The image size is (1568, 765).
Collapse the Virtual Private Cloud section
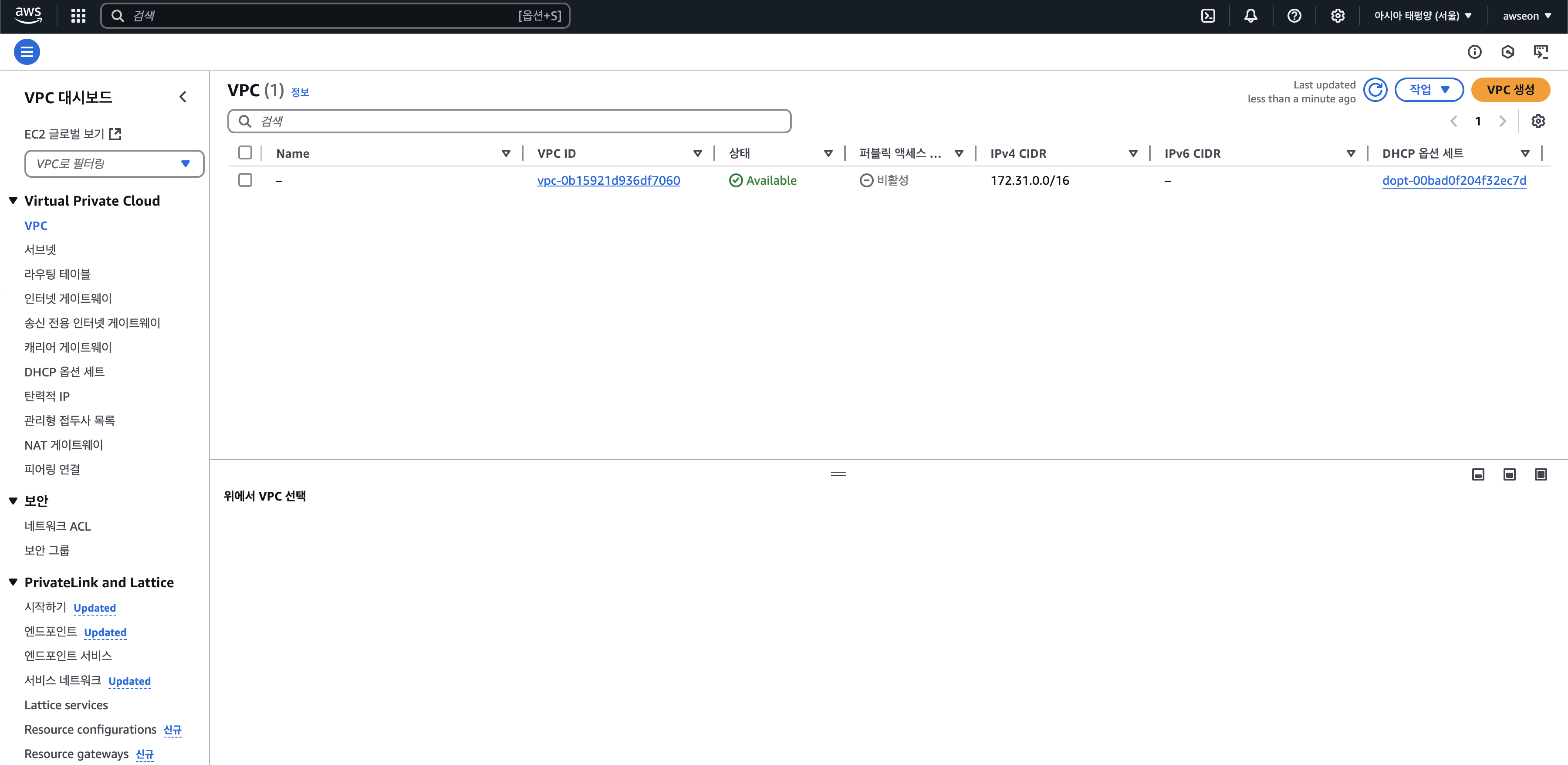(x=14, y=201)
